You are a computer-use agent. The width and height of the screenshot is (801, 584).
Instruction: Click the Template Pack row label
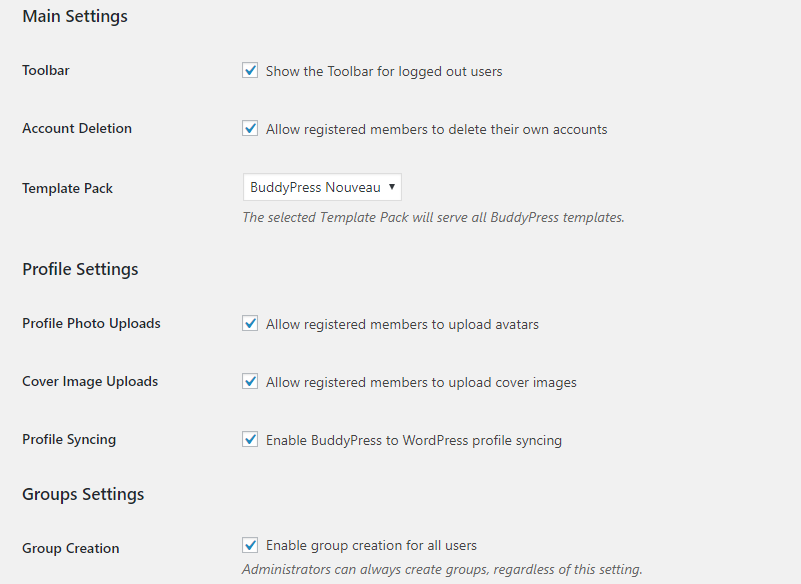[x=67, y=189]
